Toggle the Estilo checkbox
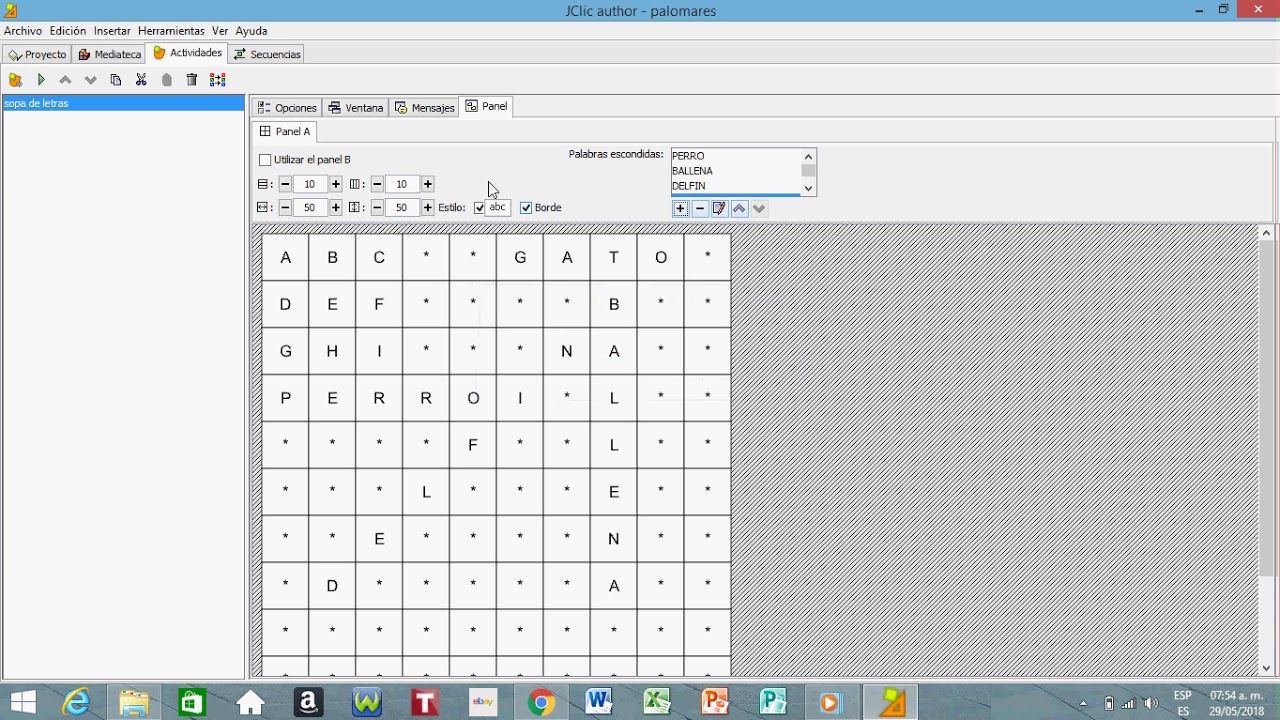Viewport: 1280px width, 720px height. pyautogui.click(x=479, y=208)
